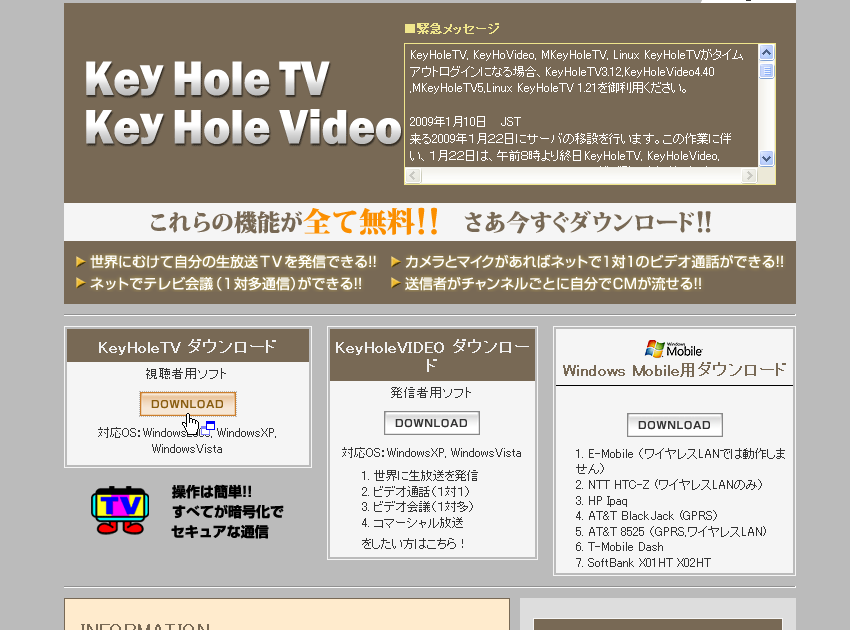Click the 全て無料!! download banner
The width and height of the screenshot is (850, 630).
click(x=430, y=222)
